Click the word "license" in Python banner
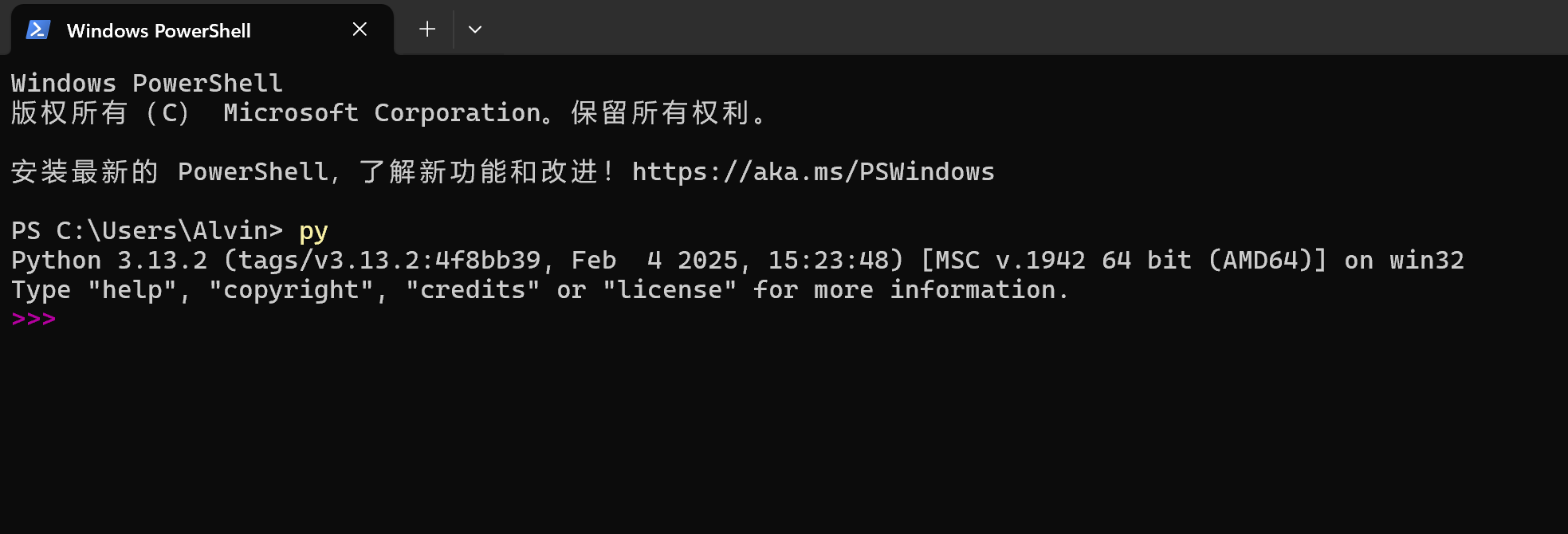Screen dimensions: 1568x534 [669, 290]
